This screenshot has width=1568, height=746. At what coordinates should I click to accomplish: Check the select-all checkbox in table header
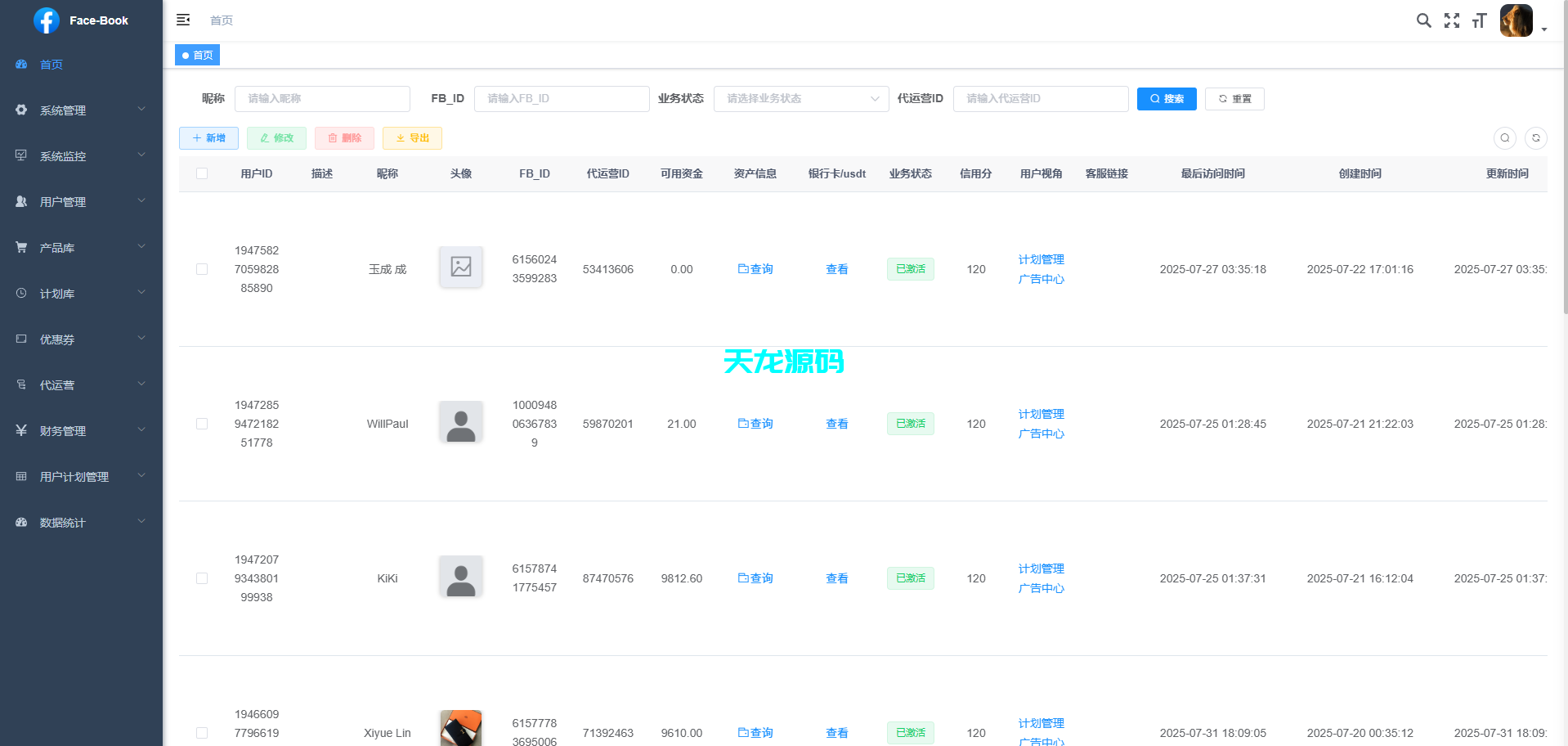[x=202, y=173]
